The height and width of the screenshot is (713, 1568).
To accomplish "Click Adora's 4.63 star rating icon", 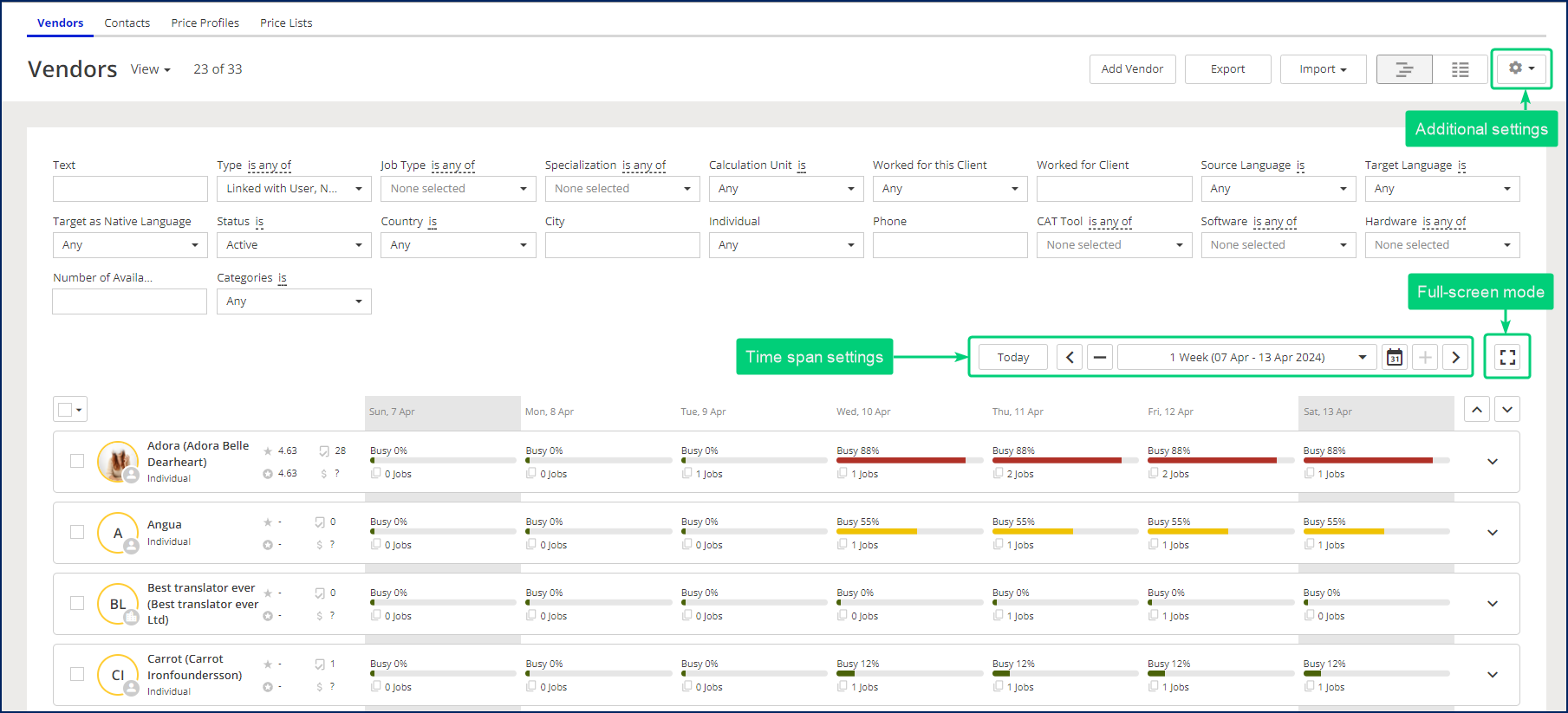I will 268,451.
